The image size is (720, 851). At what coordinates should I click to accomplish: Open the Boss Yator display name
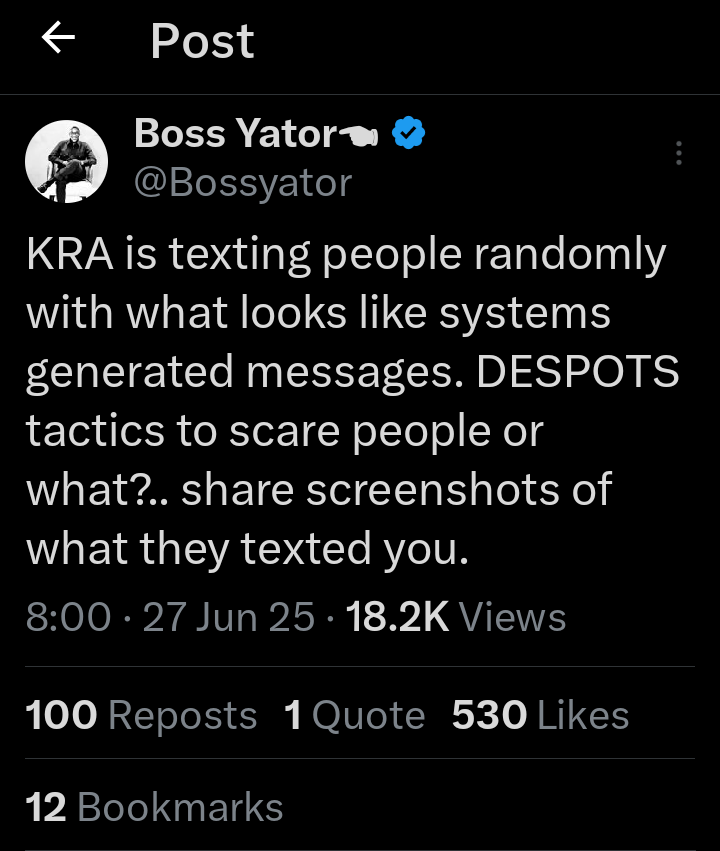coord(234,133)
